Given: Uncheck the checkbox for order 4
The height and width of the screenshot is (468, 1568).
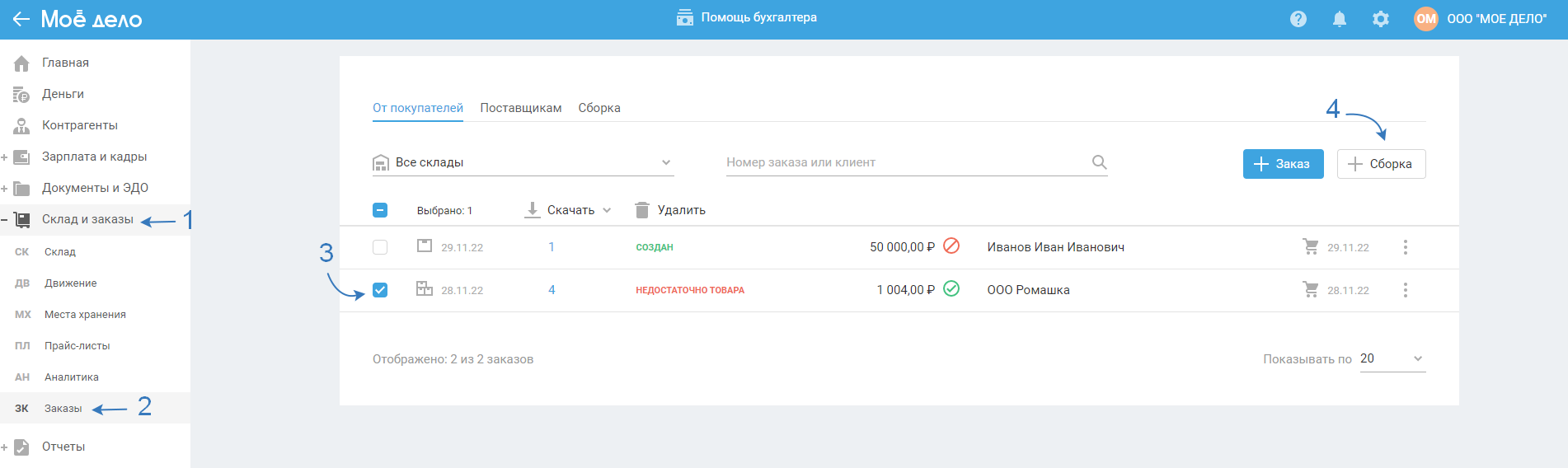Looking at the screenshot, I should tap(380, 290).
